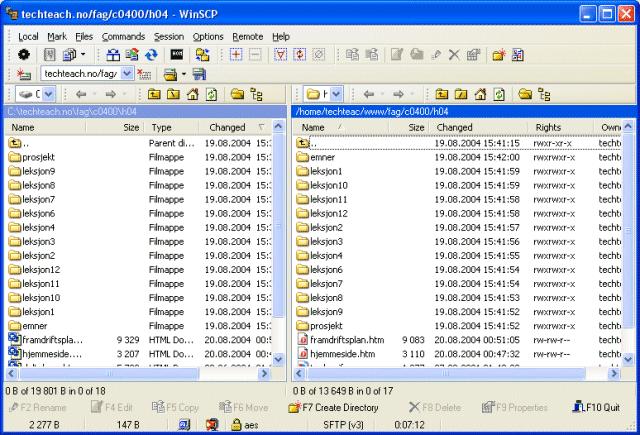The height and width of the screenshot is (435, 640).
Task: Click the Unselect Files minus icon
Action: (255, 55)
